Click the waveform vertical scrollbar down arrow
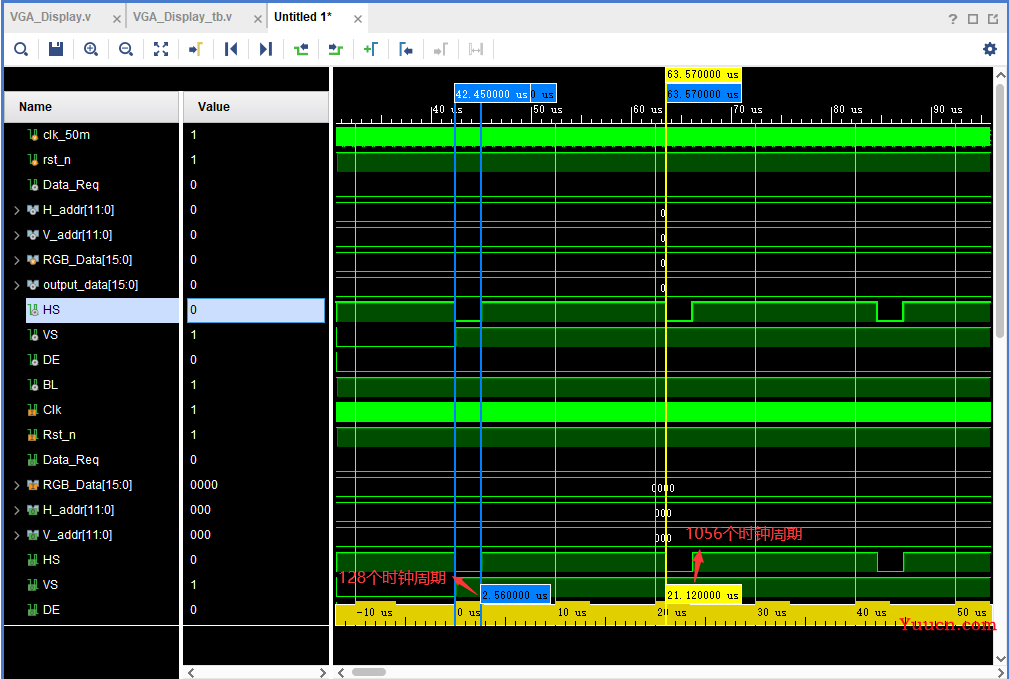The width and height of the screenshot is (1009, 679). pos(1000,658)
